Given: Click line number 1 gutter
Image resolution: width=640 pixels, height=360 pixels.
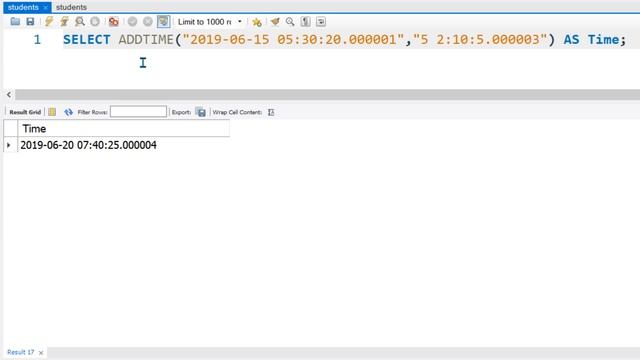Looking at the screenshot, I should pyautogui.click(x=37, y=40).
